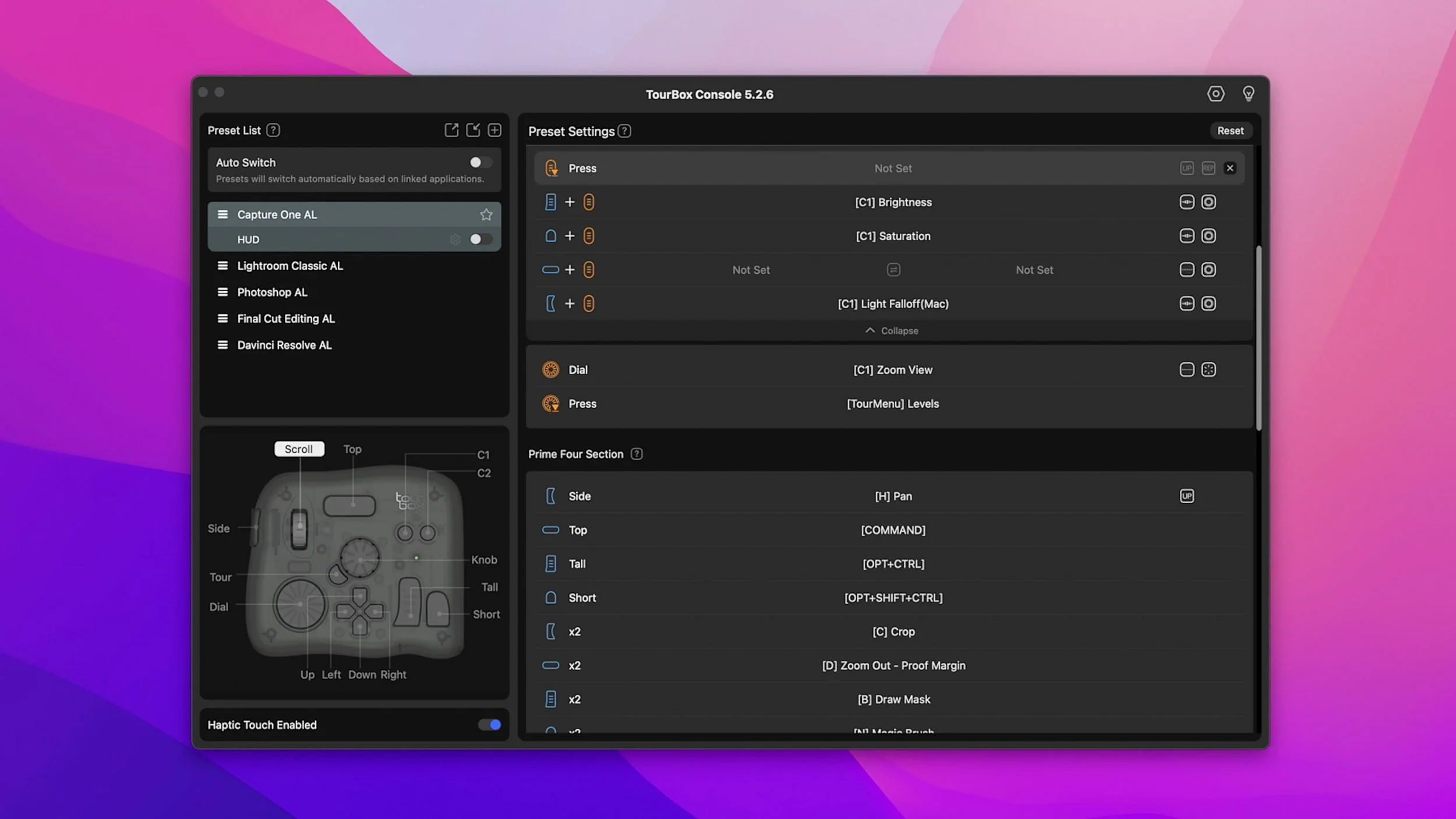
Task: Open the HUD gear settings icon
Action: [x=455, y=239]
